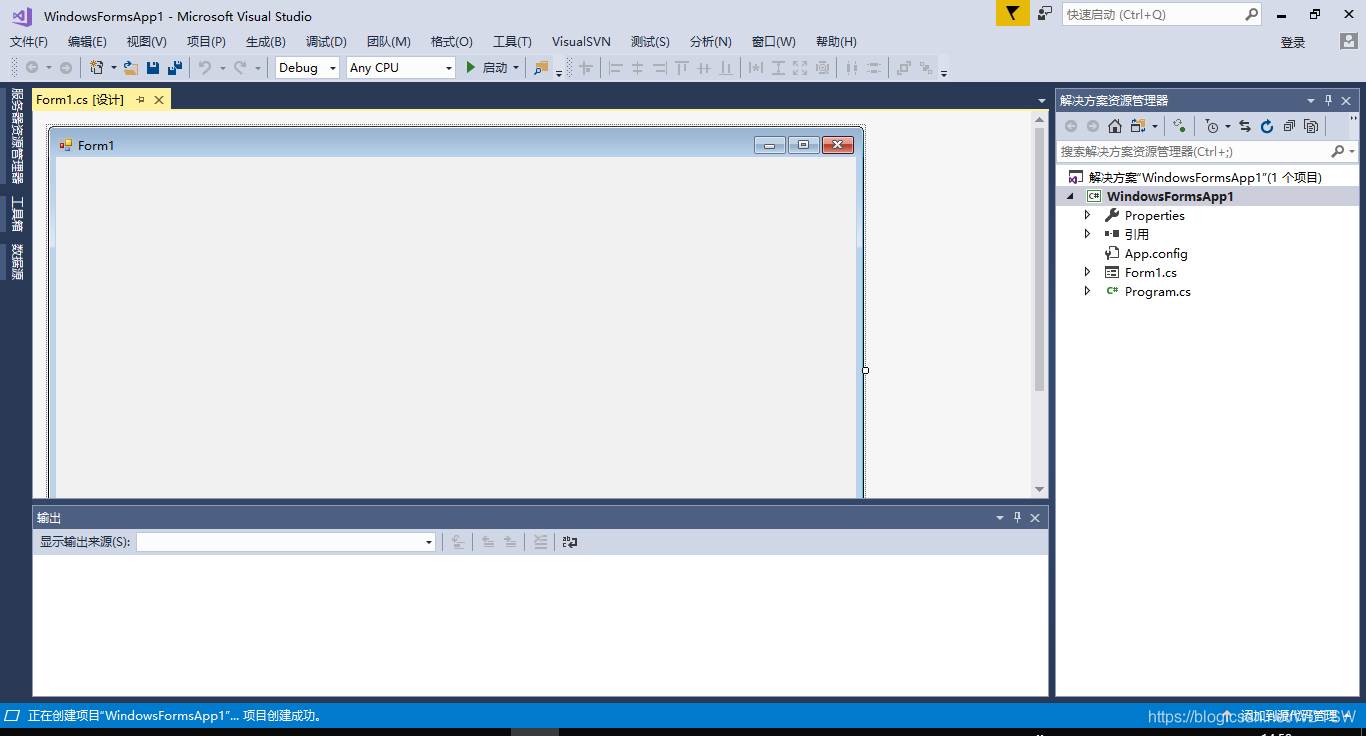
Task: Click the auto-hide pushpin of Output panel
Action: [1018, 517]
